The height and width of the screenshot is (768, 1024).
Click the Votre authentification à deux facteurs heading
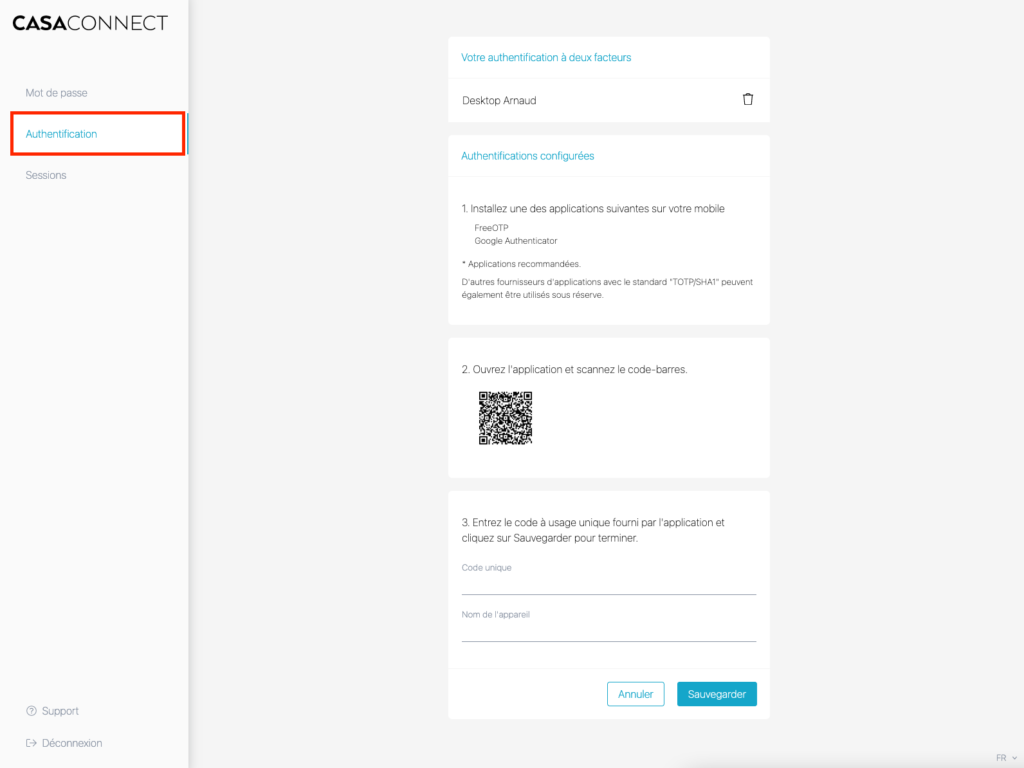[x=546, y=58]
